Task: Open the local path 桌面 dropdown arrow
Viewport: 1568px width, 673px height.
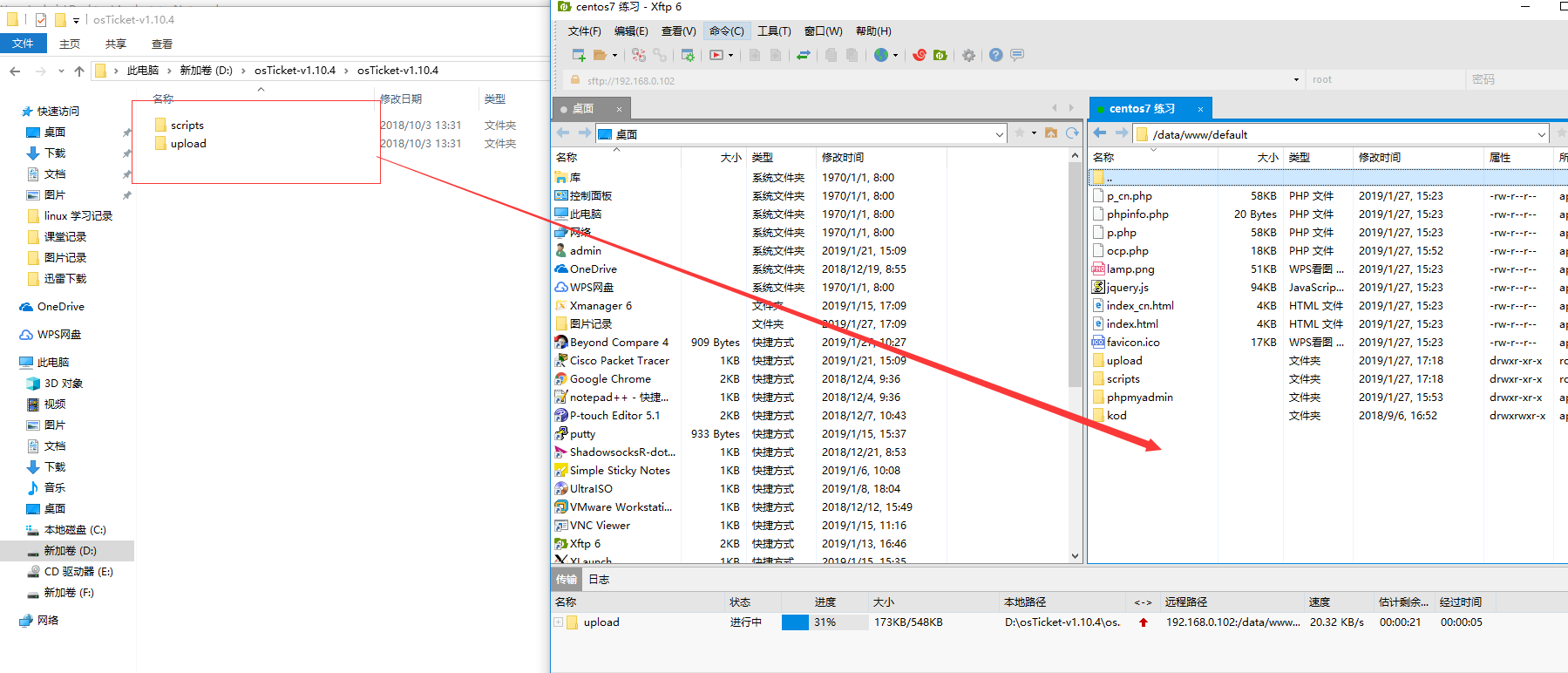Action: click(x=999, y=134)
